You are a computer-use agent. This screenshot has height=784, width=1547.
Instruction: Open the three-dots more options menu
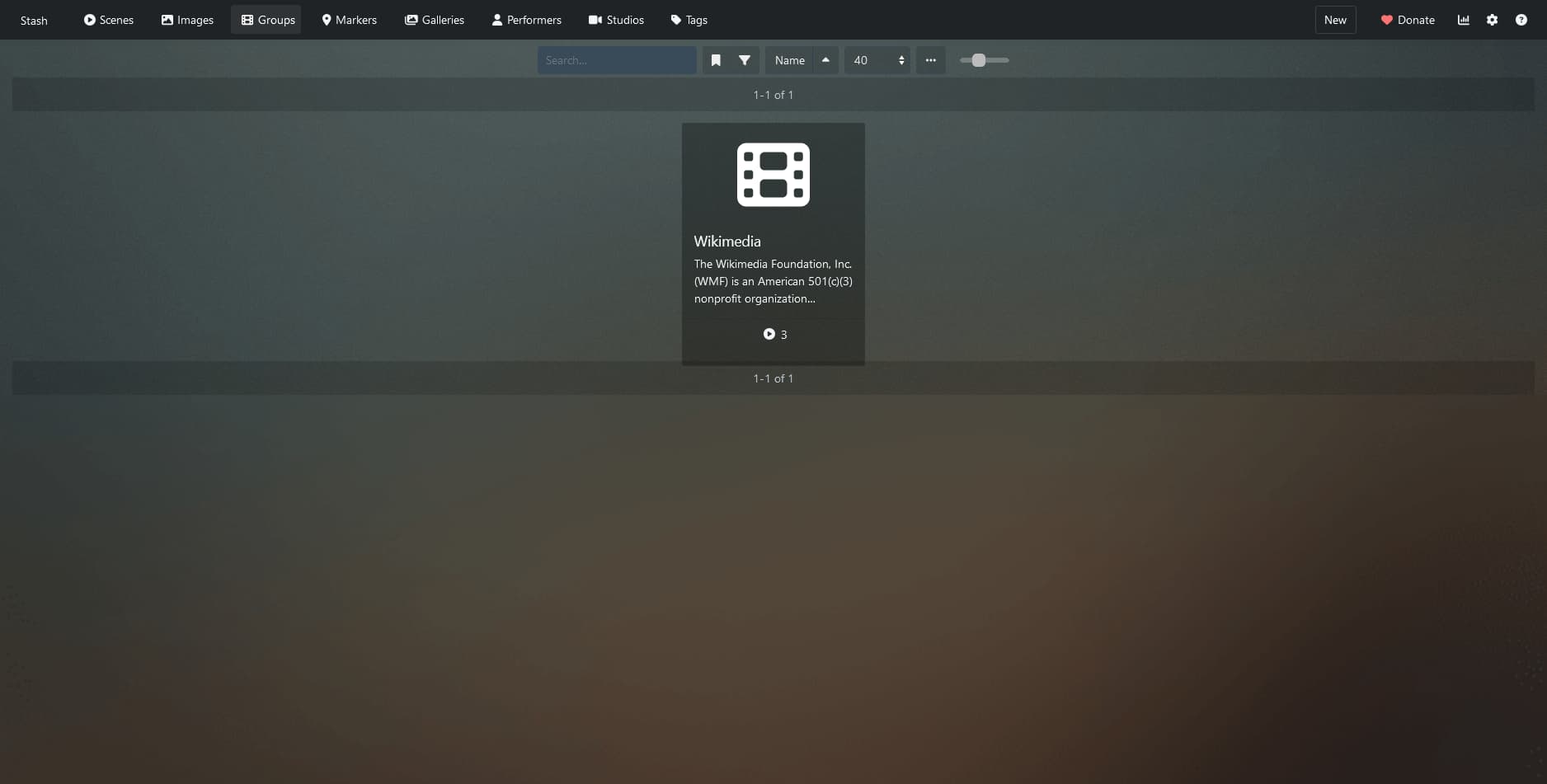930,60
